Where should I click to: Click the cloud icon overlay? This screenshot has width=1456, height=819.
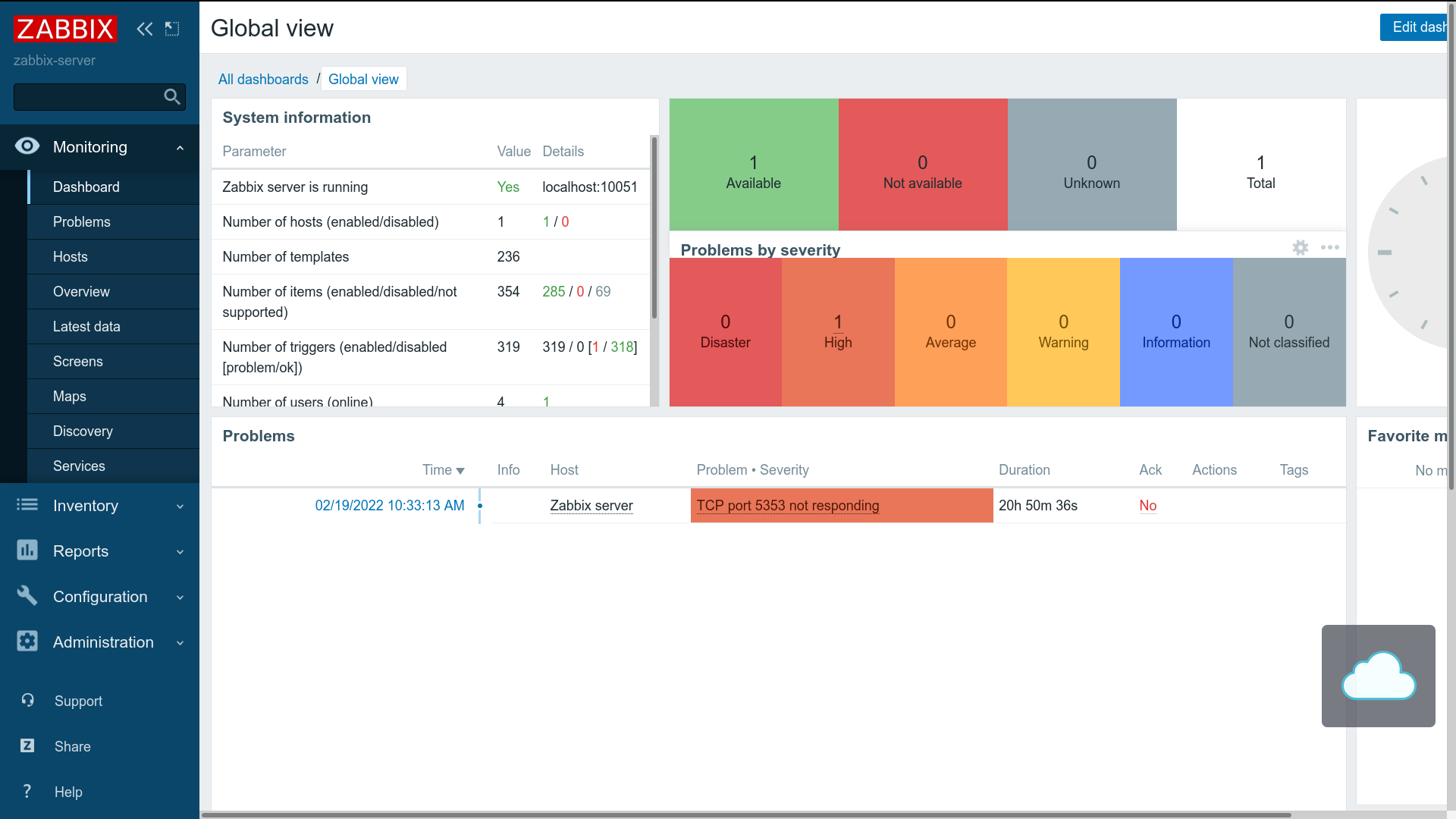[1378, 676]
